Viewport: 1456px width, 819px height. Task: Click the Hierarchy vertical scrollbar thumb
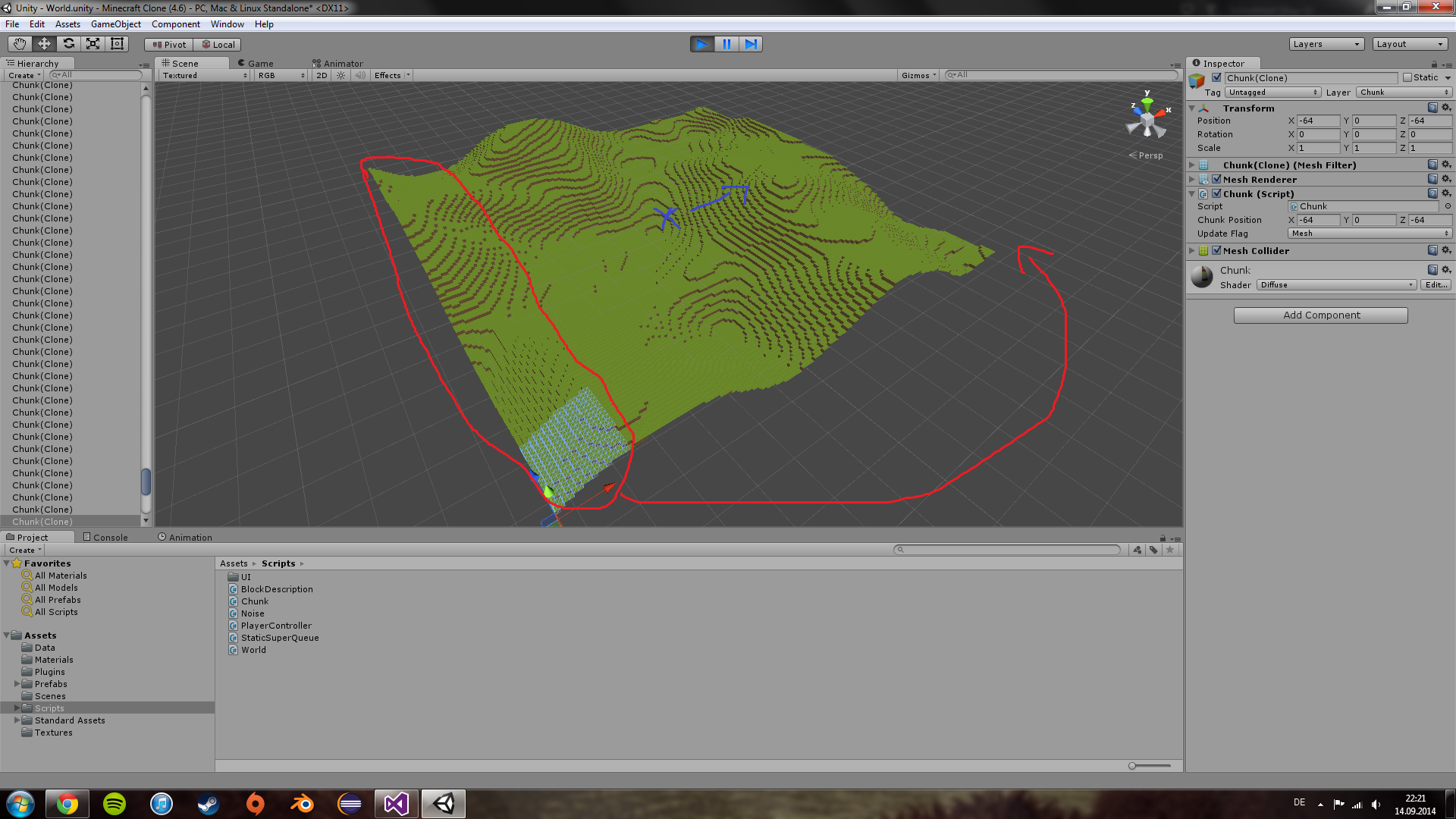click(x=146, y=482)
